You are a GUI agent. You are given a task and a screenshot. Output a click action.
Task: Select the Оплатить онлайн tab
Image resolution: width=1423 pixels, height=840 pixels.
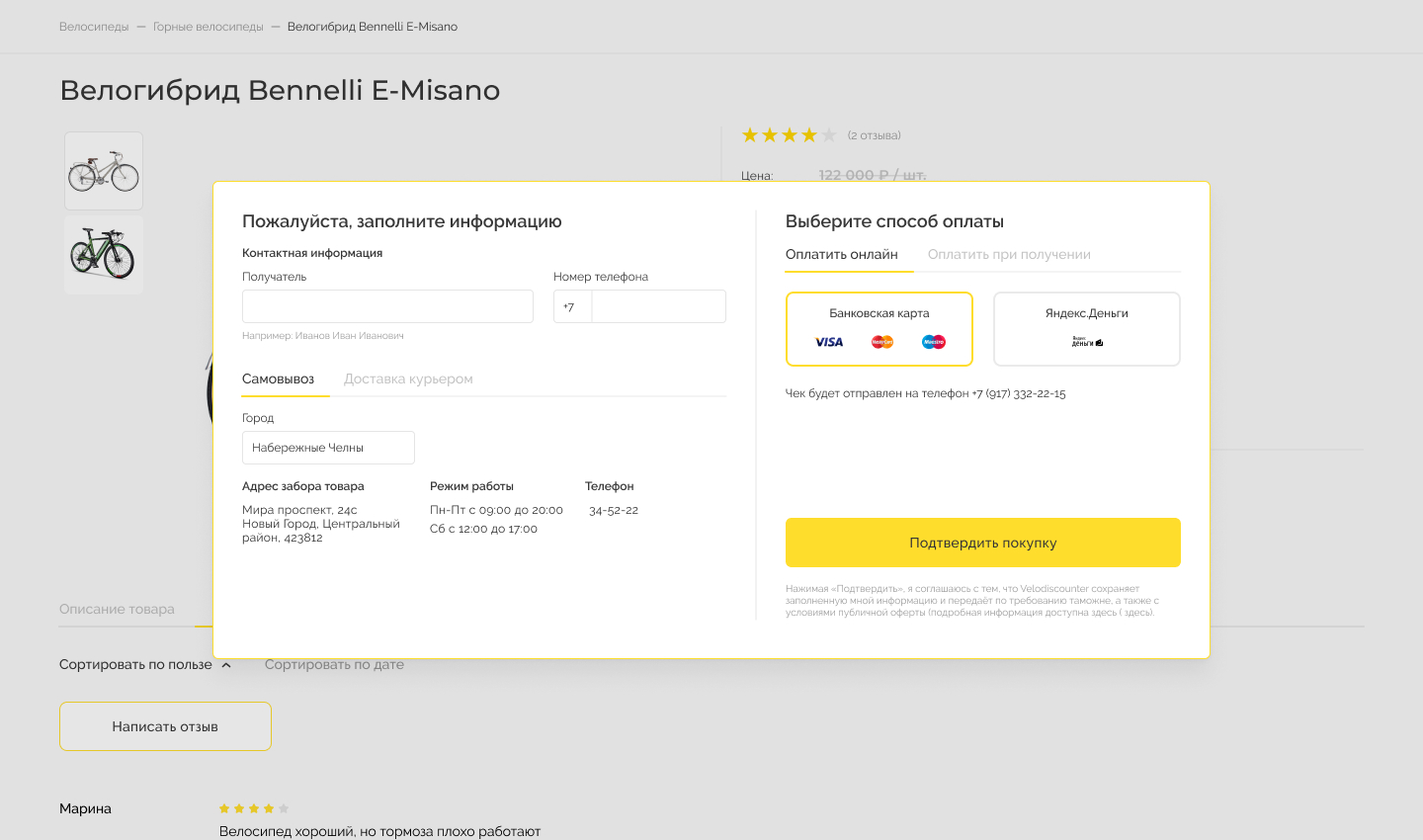[x=842, y=255]
